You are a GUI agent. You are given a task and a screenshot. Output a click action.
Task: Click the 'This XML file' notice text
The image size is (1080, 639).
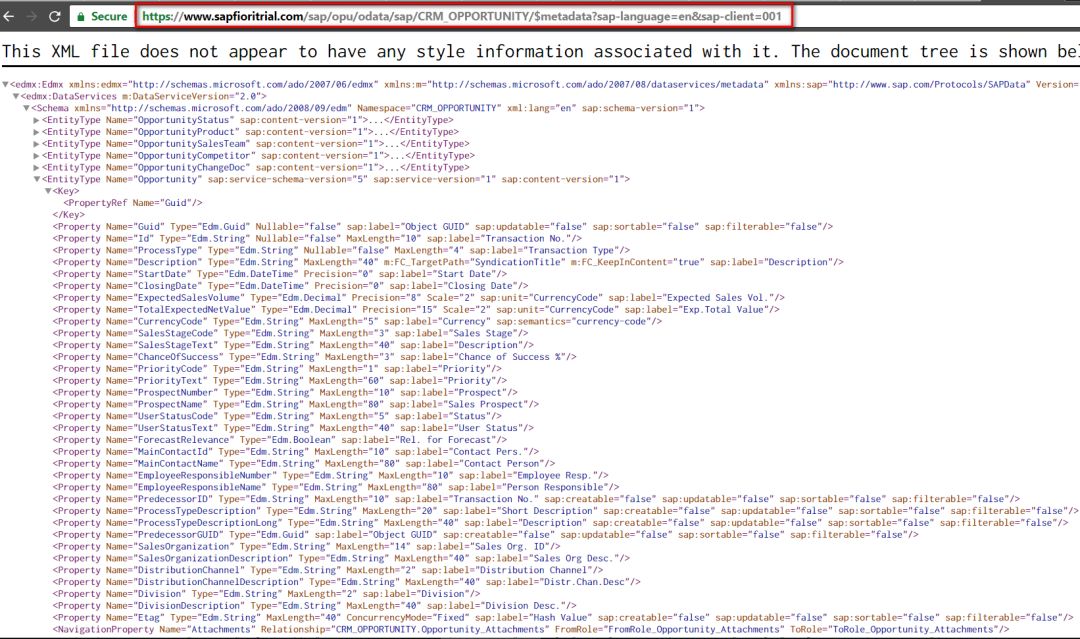click(x=541, y=52)
